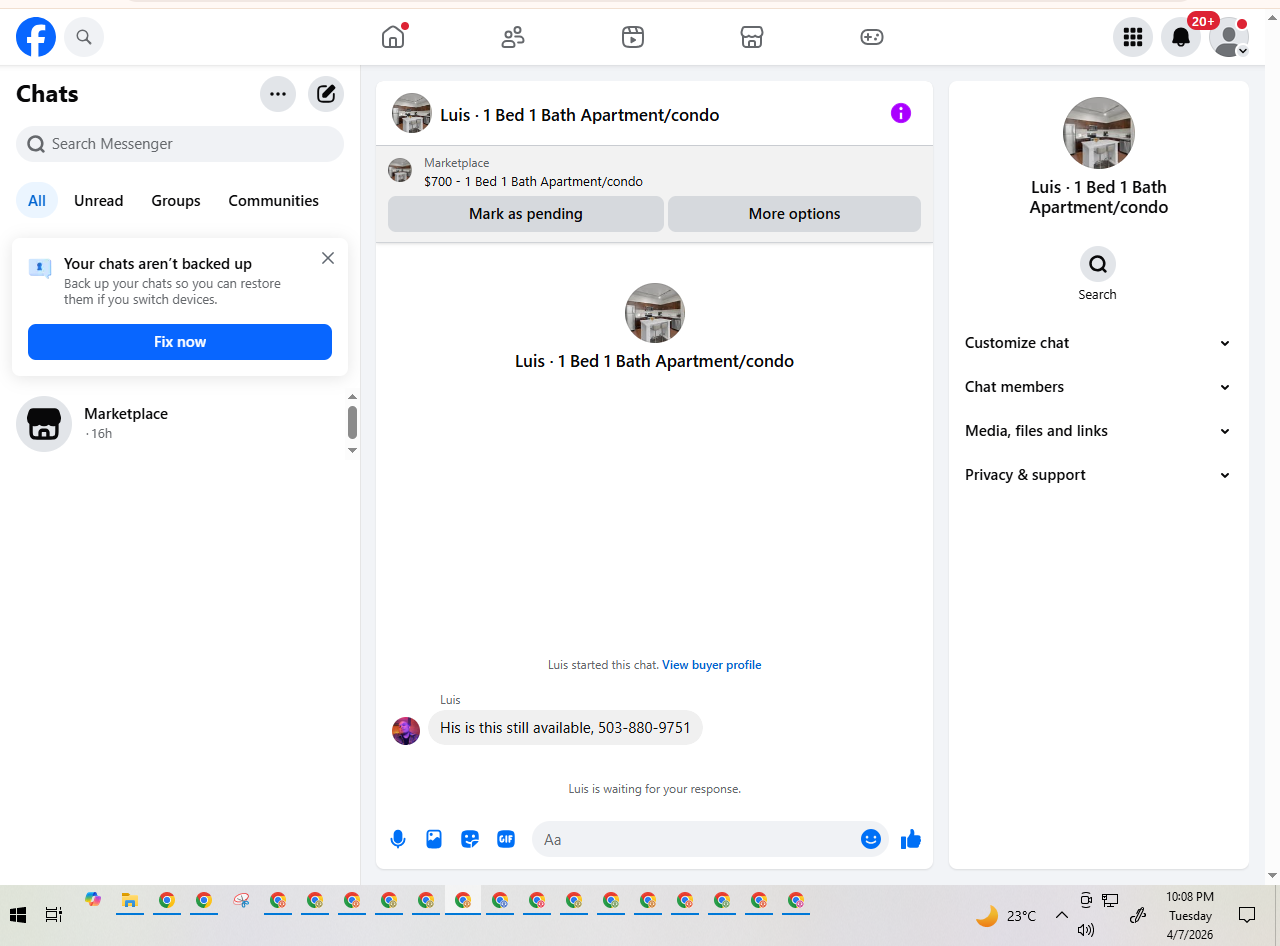Open the Marketplace chat row
Viewport: 1280px width, 946px height.
180,424
